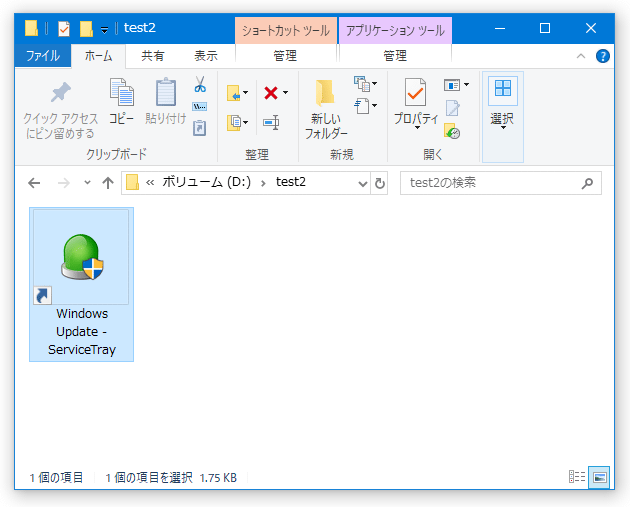Click folder icon at title bar left

coord(31,28)
